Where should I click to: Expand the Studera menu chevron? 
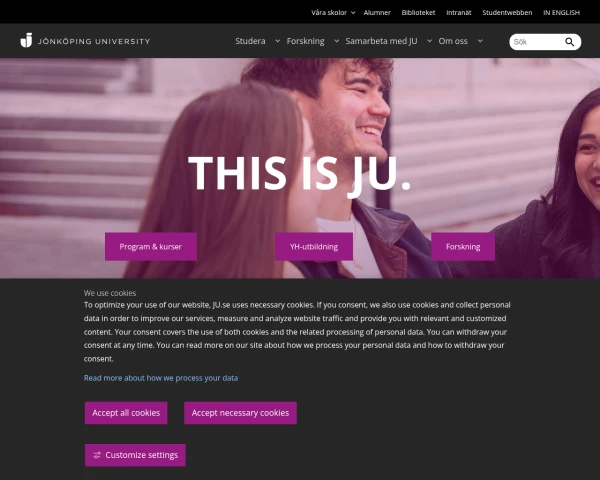277,41
